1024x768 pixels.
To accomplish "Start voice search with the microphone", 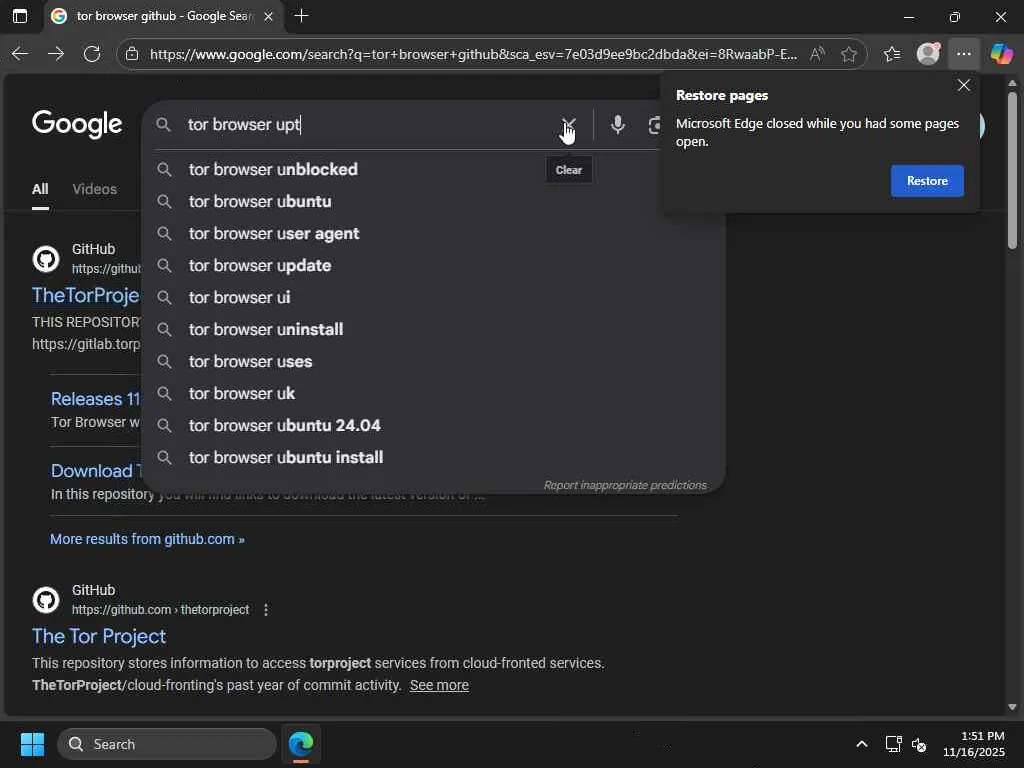I will (617, 124).
